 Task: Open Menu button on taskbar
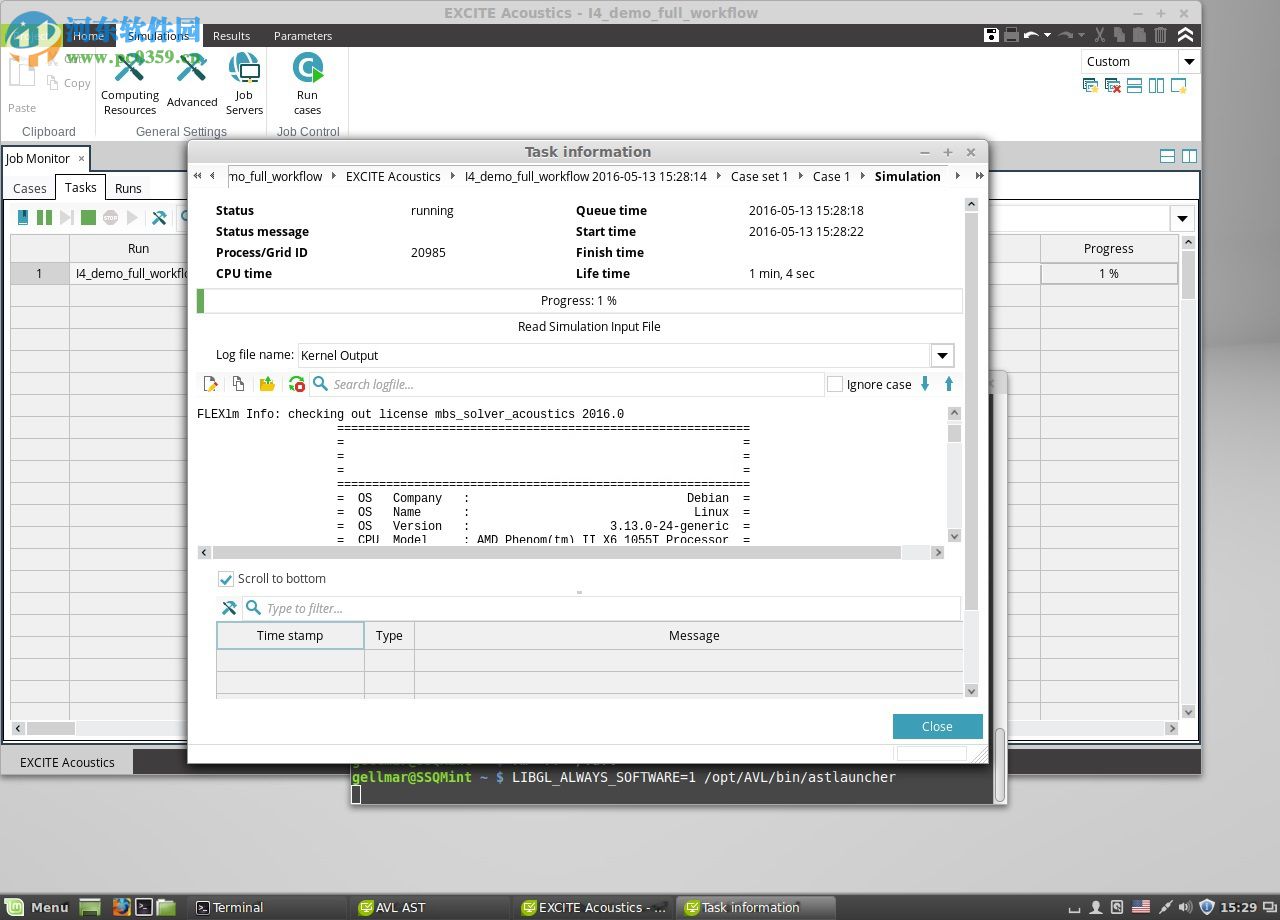pyautogui.click(x=38, y=907)
